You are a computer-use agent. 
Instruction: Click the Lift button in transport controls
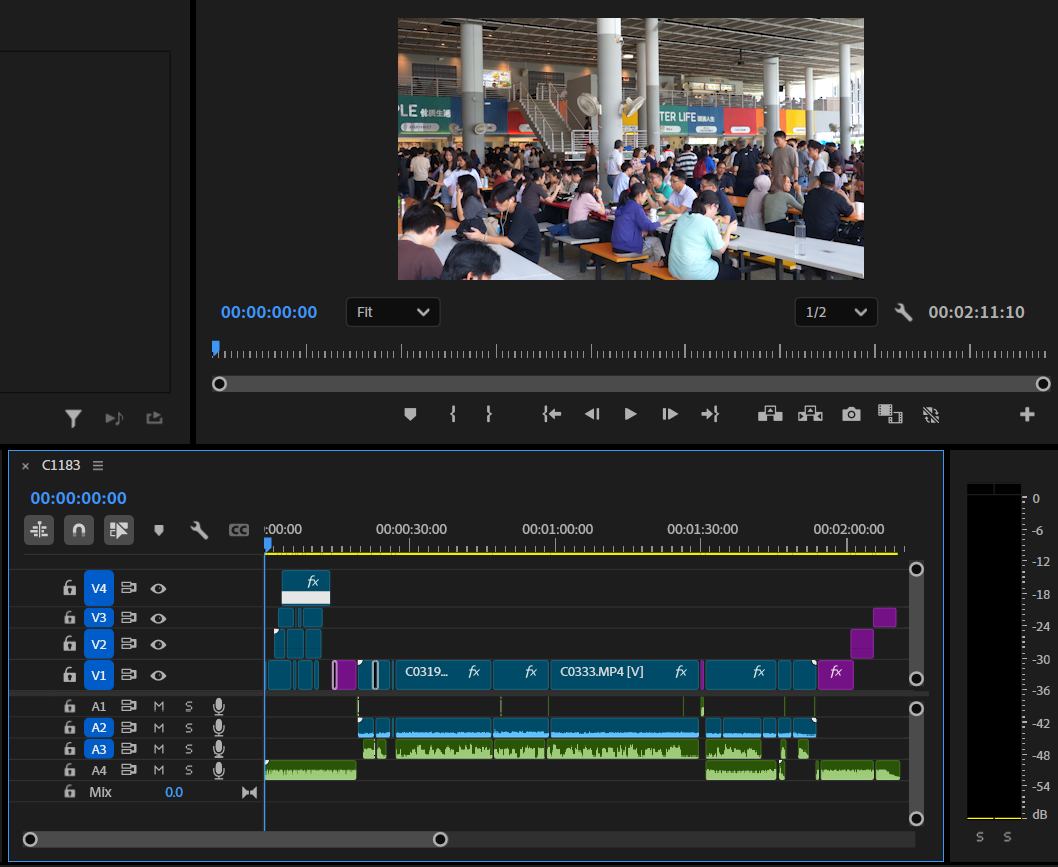[x=770, y=414]
